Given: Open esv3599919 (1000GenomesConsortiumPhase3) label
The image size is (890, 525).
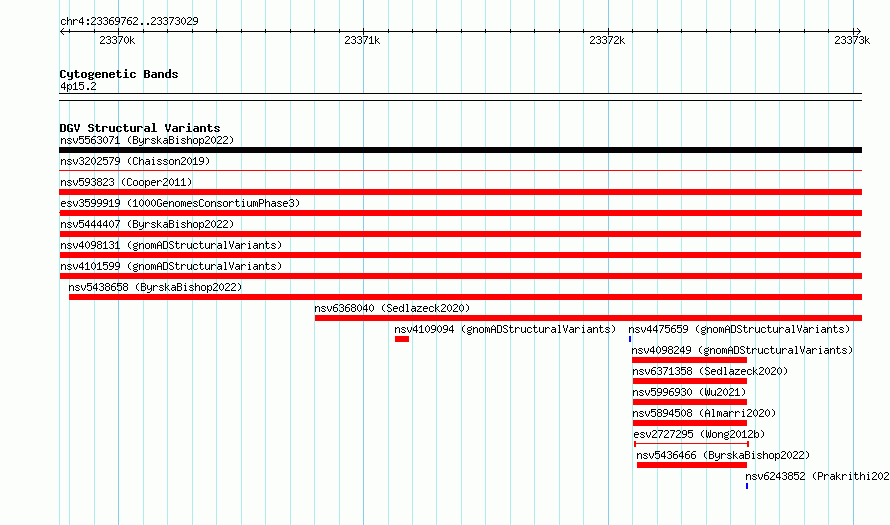Looking at the screenshot, I should click(x=180, y=203).
